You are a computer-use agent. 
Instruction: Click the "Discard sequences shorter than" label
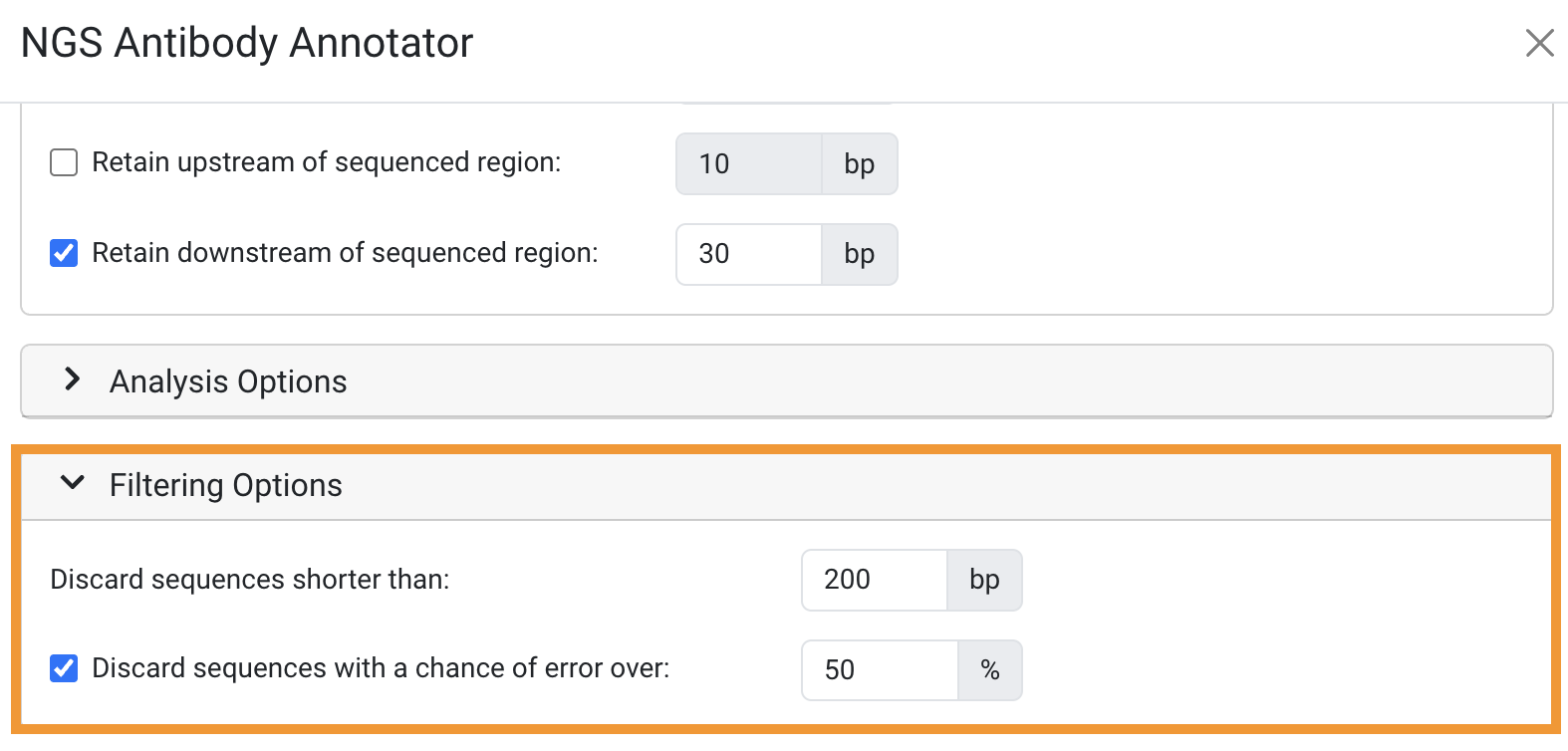[x=250, y=580]
